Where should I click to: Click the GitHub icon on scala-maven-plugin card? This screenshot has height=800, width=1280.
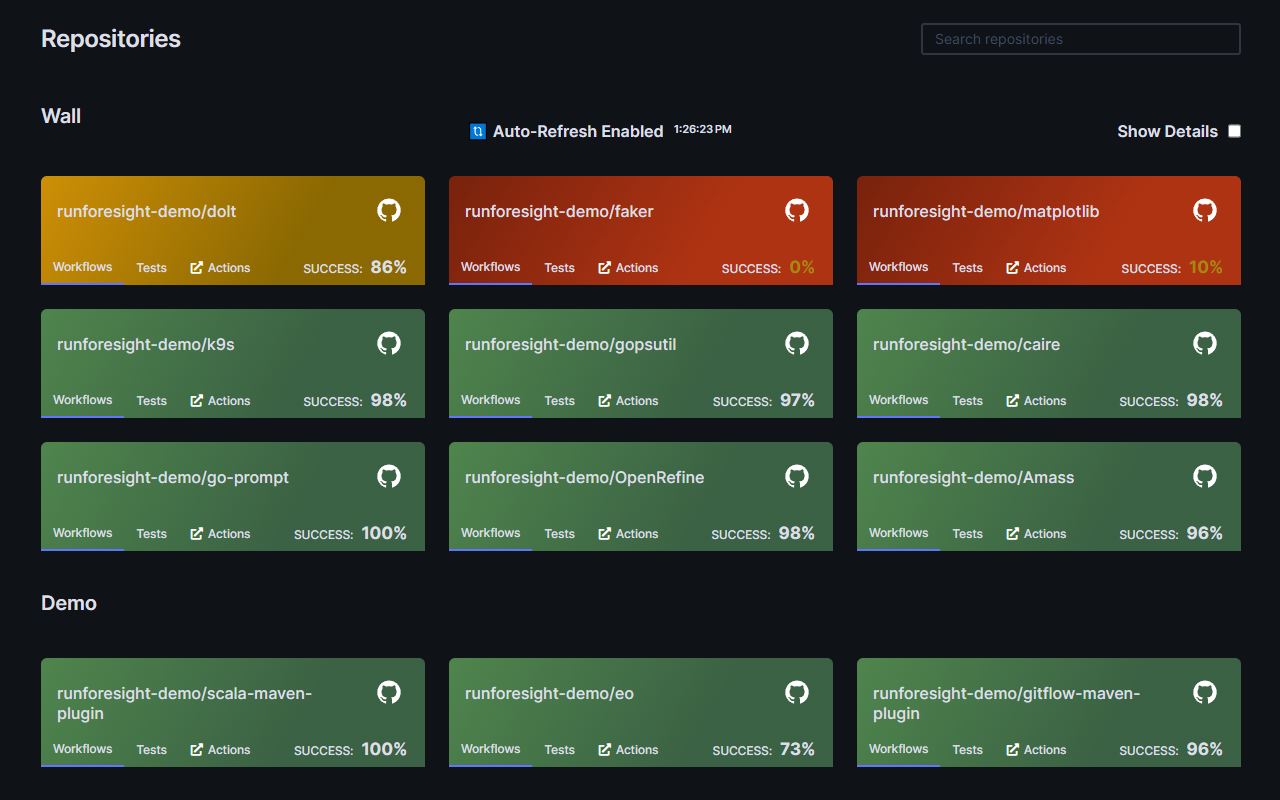388,692
